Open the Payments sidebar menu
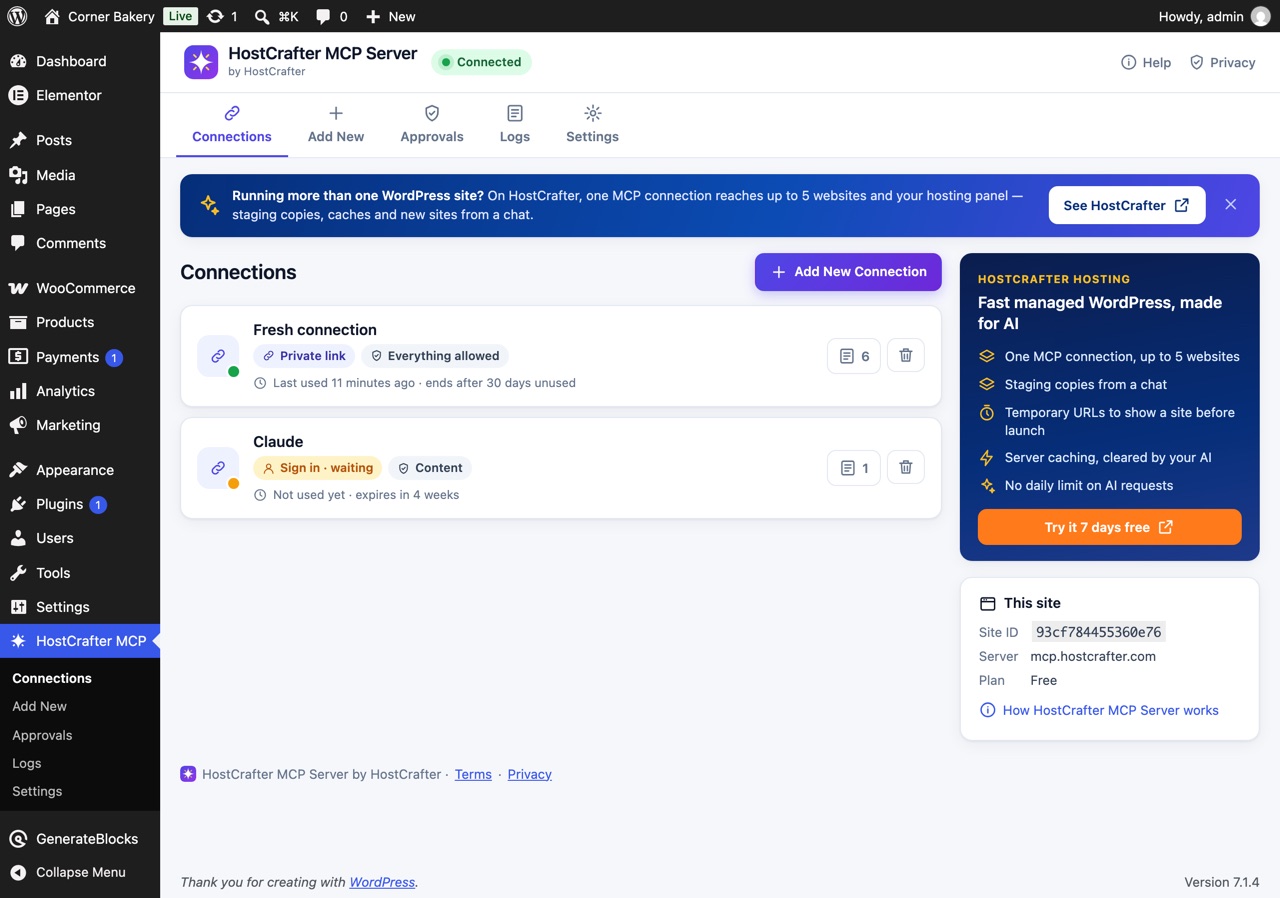Screen dimensions: 1280x898 [80, 357]
